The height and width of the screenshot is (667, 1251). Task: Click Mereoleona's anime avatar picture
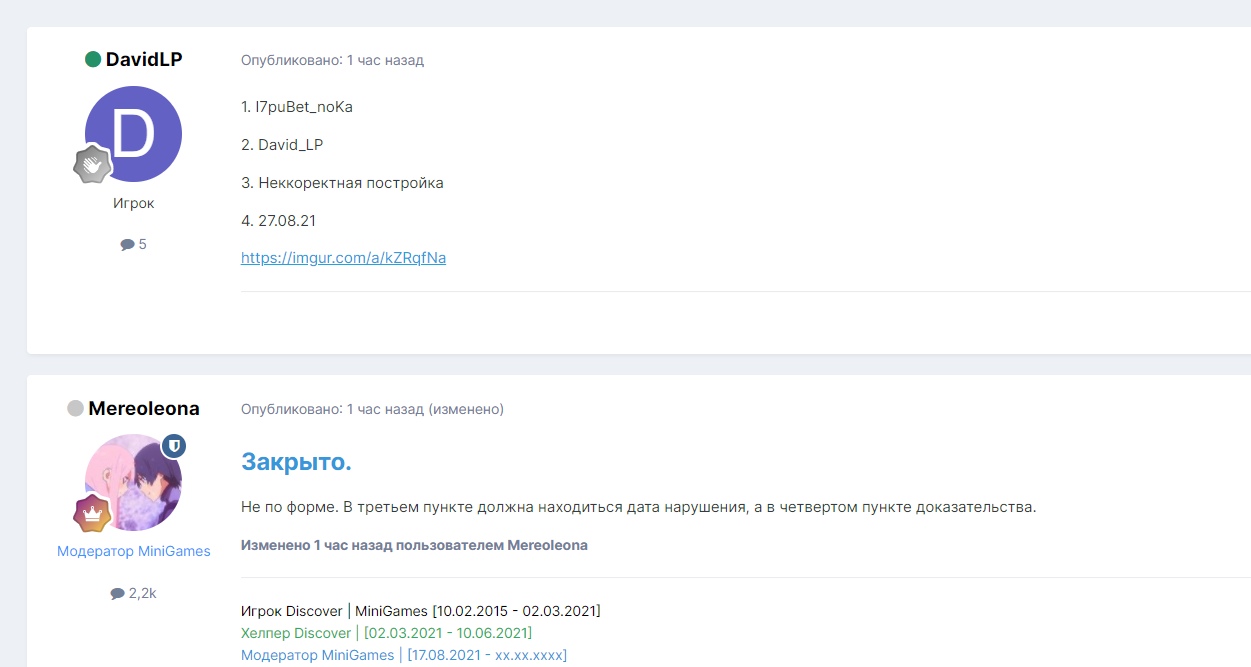(133, 482)
